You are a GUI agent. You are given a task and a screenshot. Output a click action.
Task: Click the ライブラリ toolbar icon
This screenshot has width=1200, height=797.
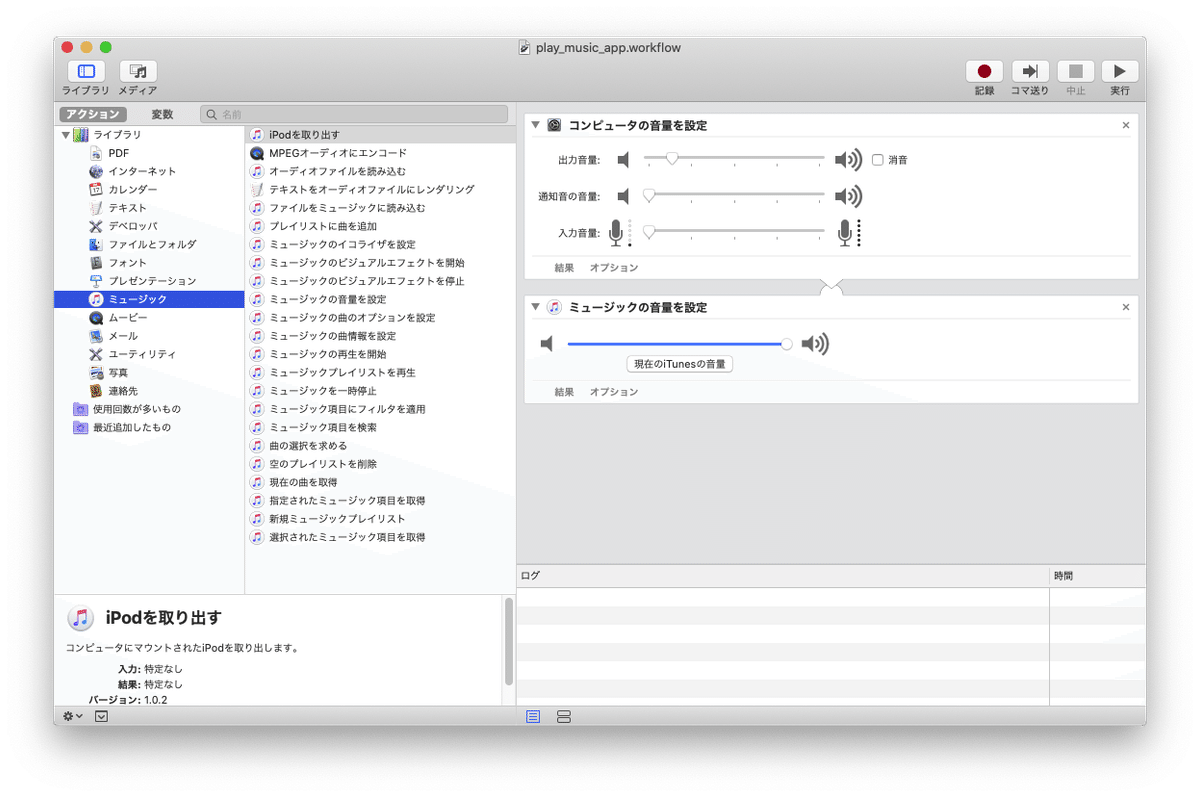pos(86,71)
